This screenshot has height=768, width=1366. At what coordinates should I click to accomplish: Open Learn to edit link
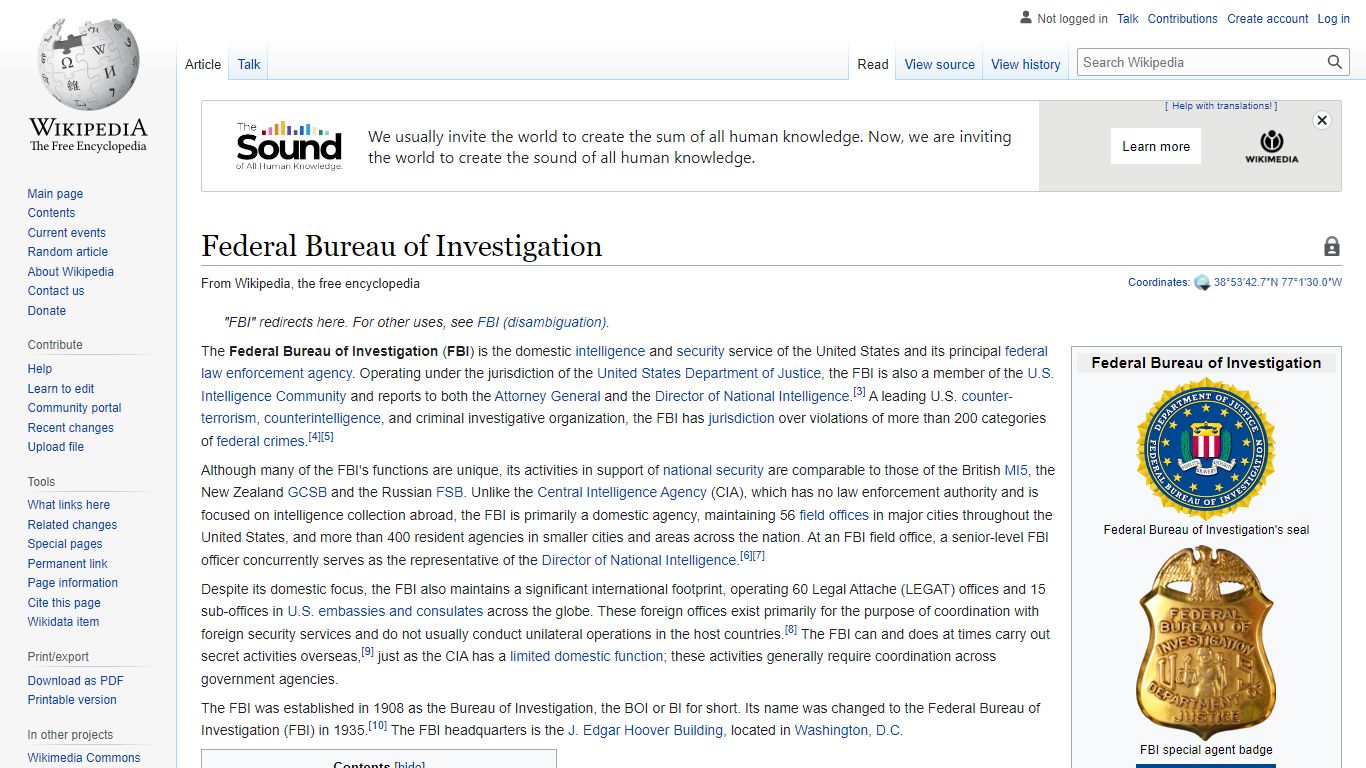click(61, 389)
